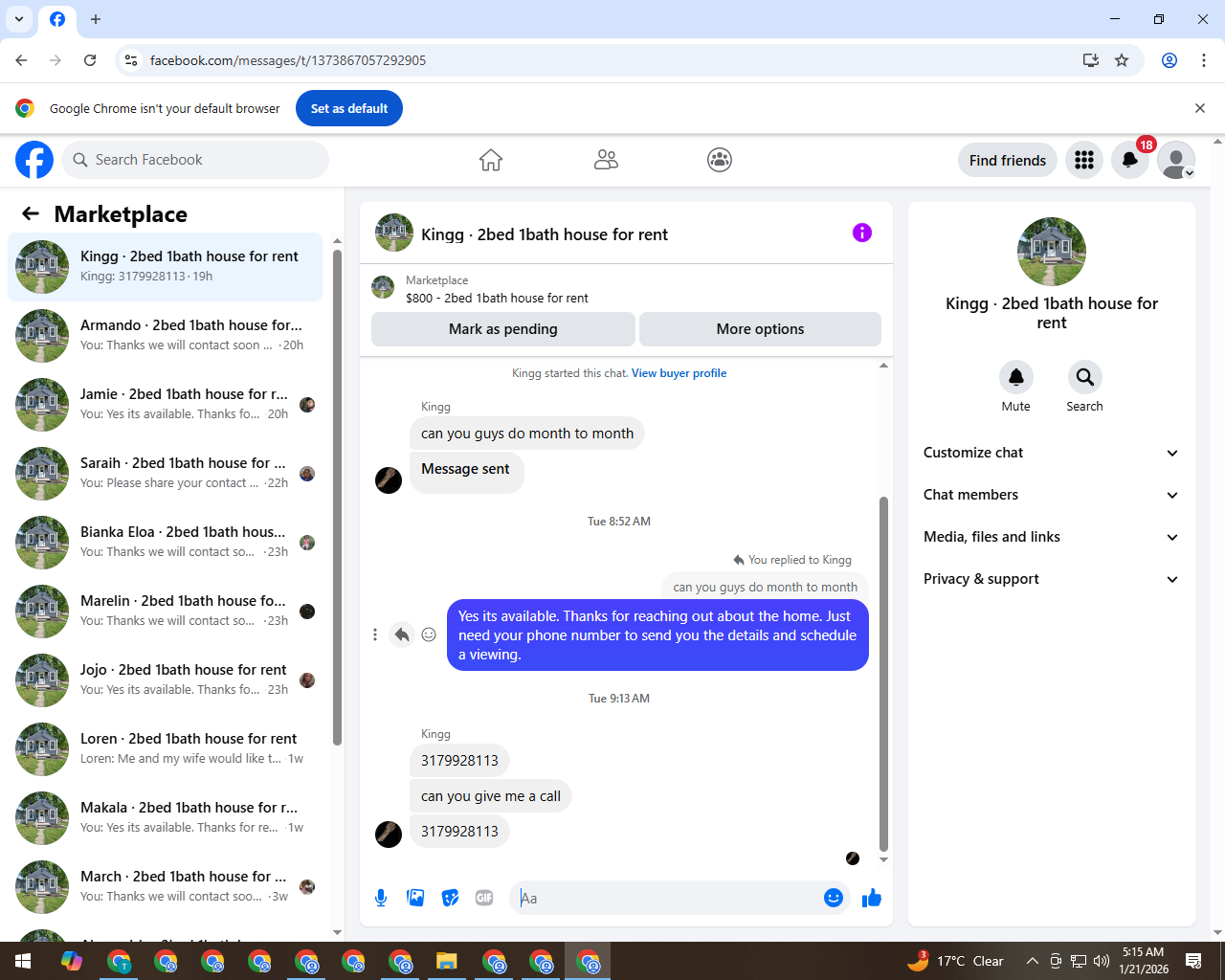Click the Search Facebook field
1225x980 pixels.
point(195,160)
